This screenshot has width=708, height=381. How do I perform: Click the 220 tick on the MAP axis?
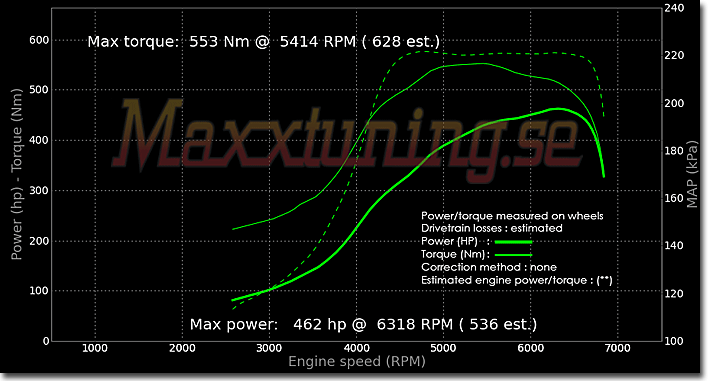[x=674, y=56]
